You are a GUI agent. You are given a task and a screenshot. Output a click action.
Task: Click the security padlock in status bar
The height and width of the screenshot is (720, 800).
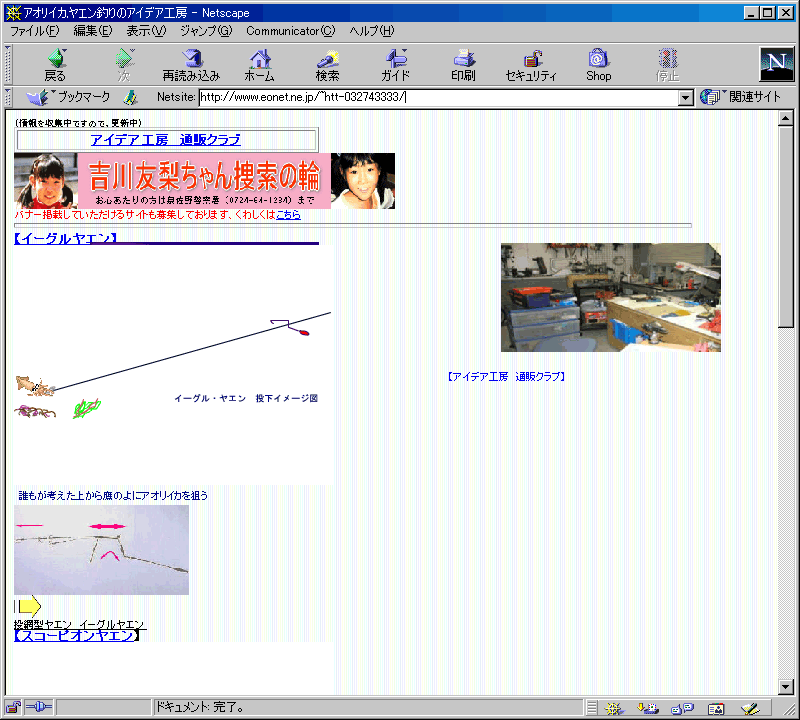click(x=13, y=708)
